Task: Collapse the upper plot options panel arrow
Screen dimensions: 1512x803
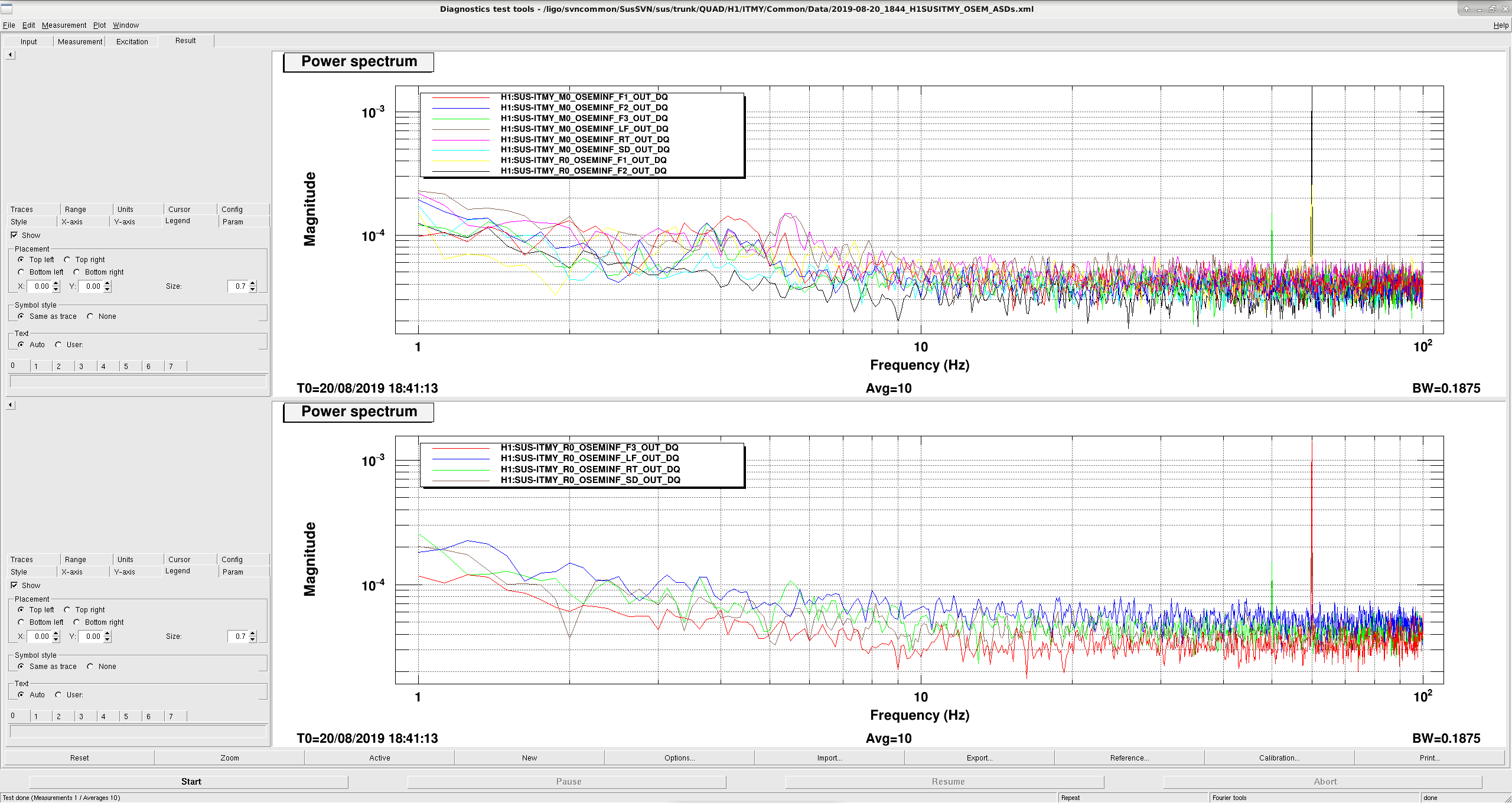Action: [10, 55]
